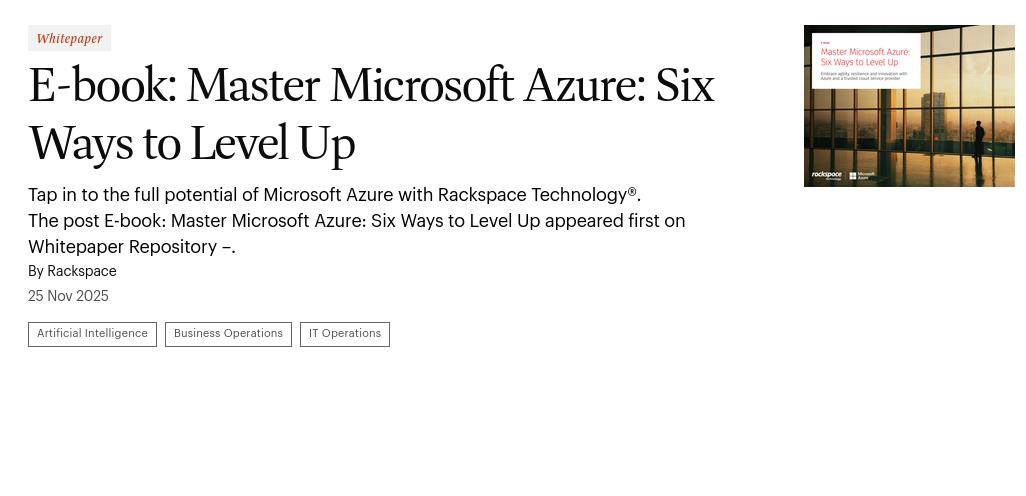Click the small red label atop the cover card
The height and width of the screenshot is (496, 1026).
coord(825,42)
